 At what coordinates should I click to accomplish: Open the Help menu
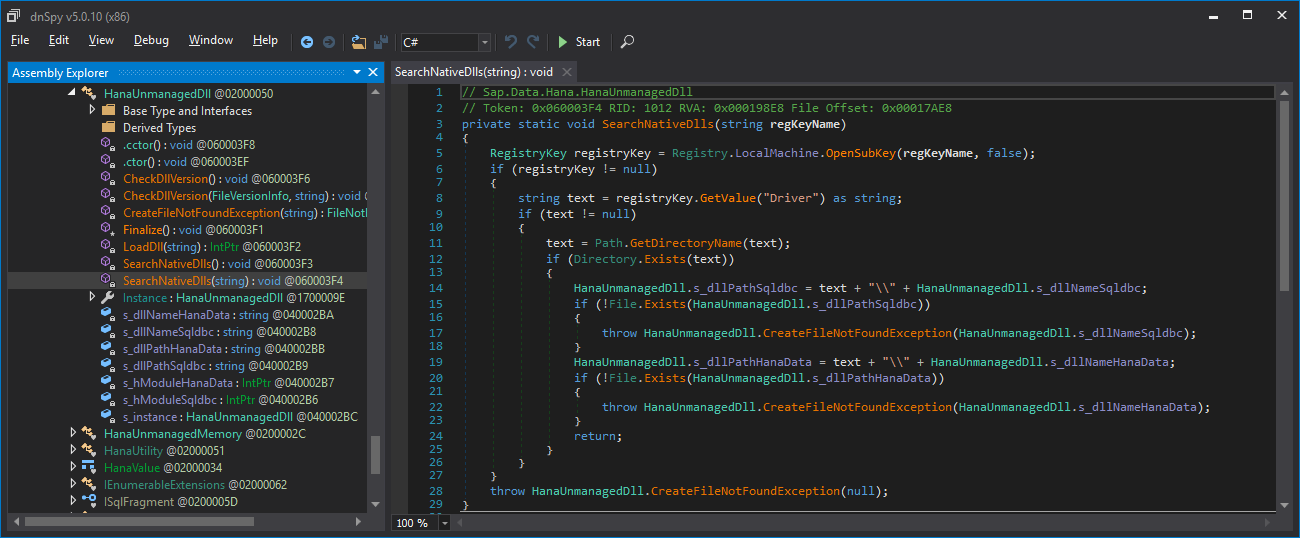click(x=265, y=41)
